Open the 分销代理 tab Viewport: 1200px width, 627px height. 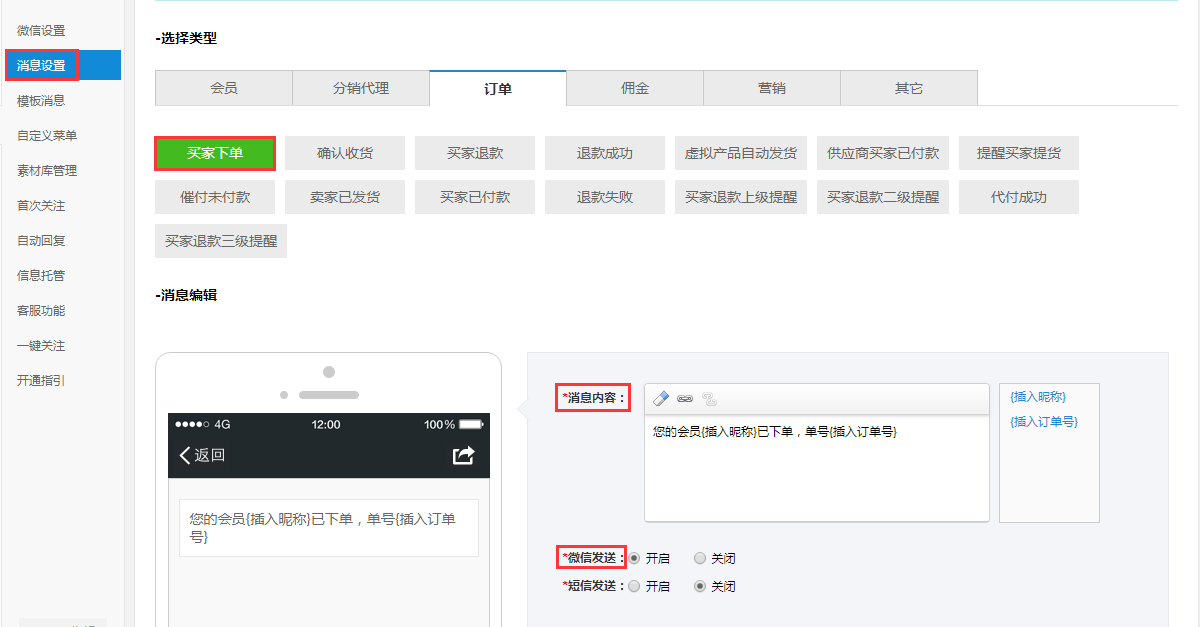tap(361, 88)
